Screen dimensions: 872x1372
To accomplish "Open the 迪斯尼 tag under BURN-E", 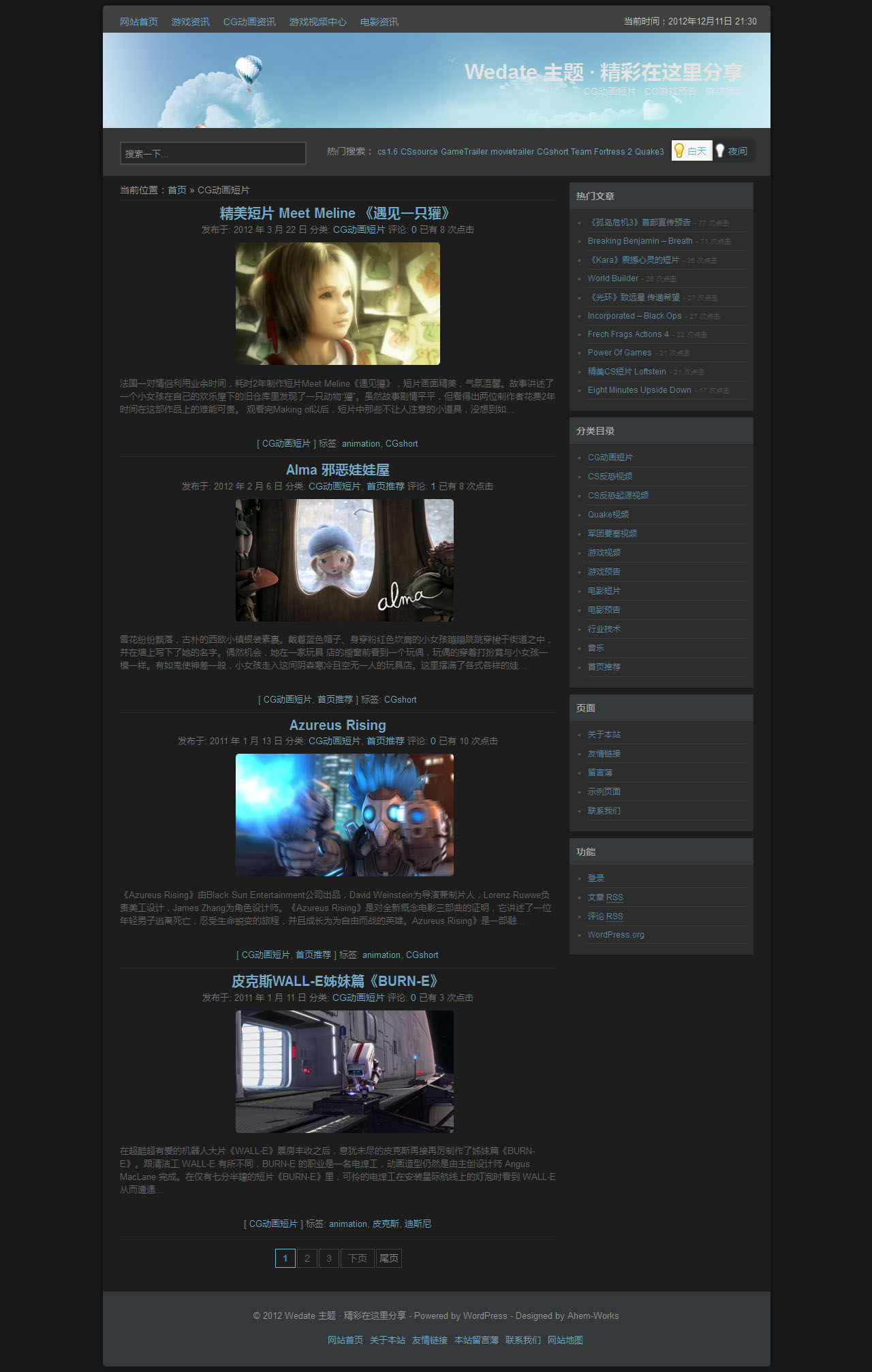I will click(x=418, y=1224).
